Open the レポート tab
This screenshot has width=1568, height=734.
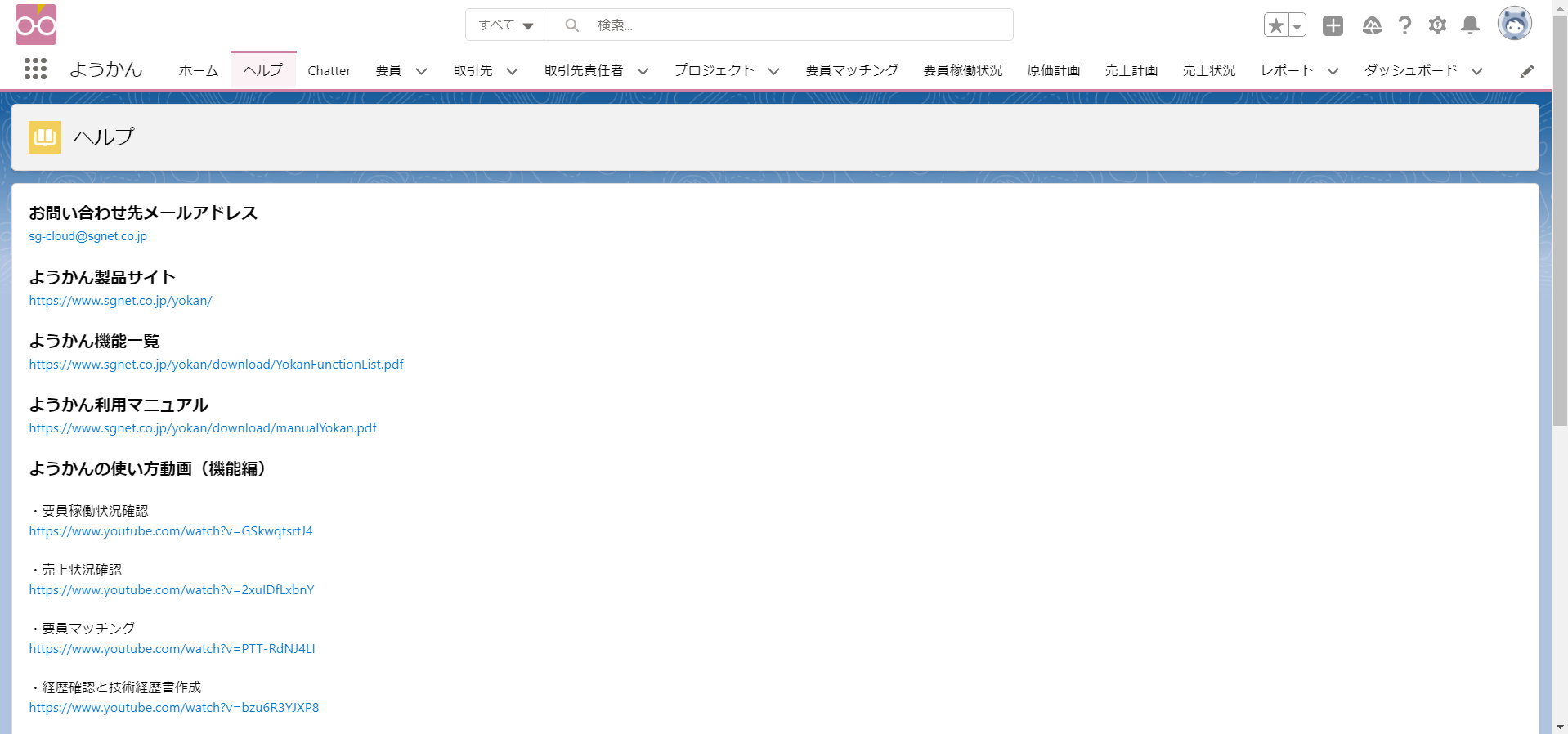(x=1287, y=70)
